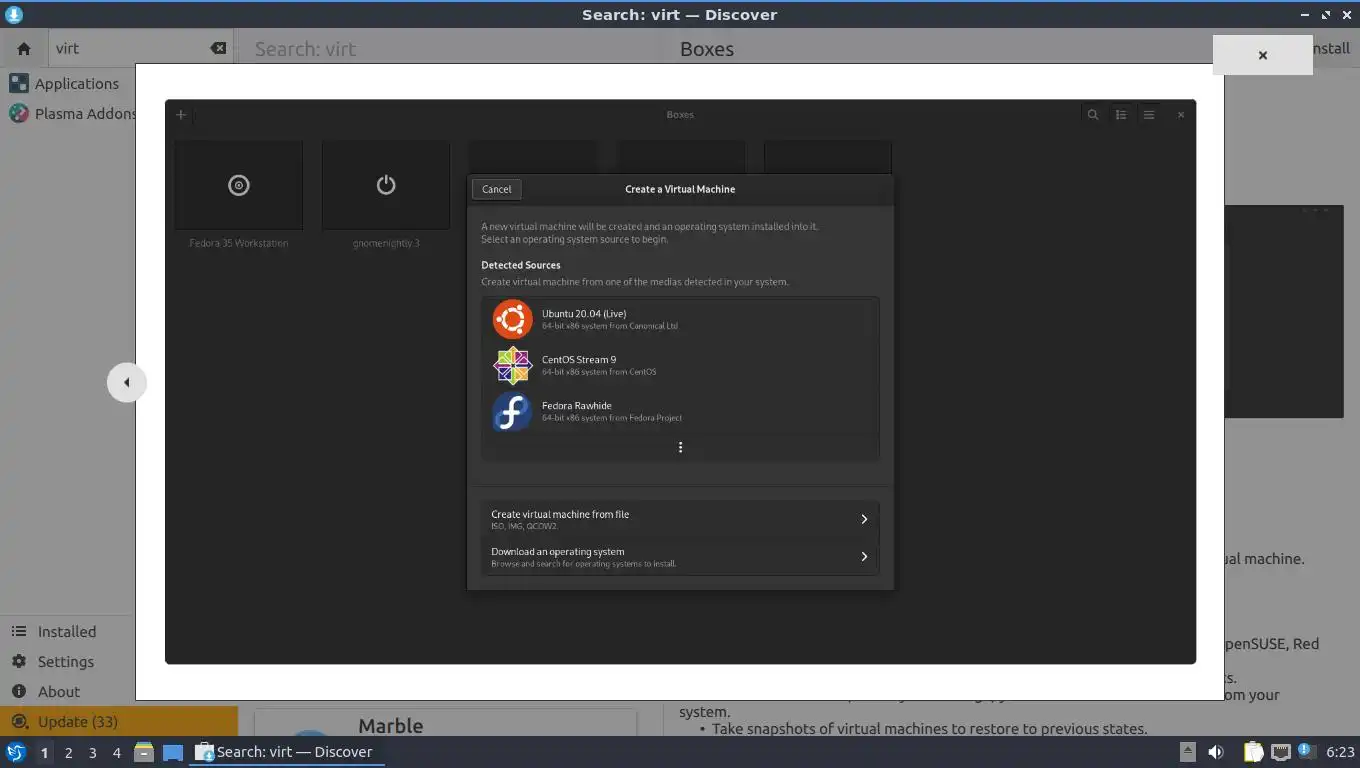
Task: Maximize the Discover window
Action: click(1326, 14)
